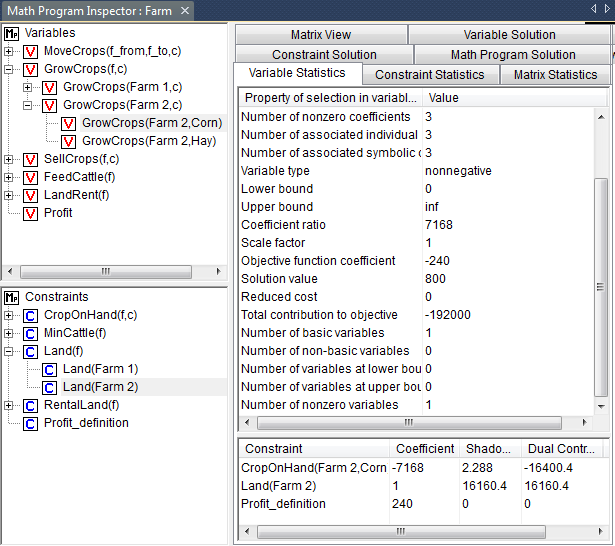Click the C icon beside Land(Farm 2)
Viewport: 615px width, 546px height.
[49, 388]
